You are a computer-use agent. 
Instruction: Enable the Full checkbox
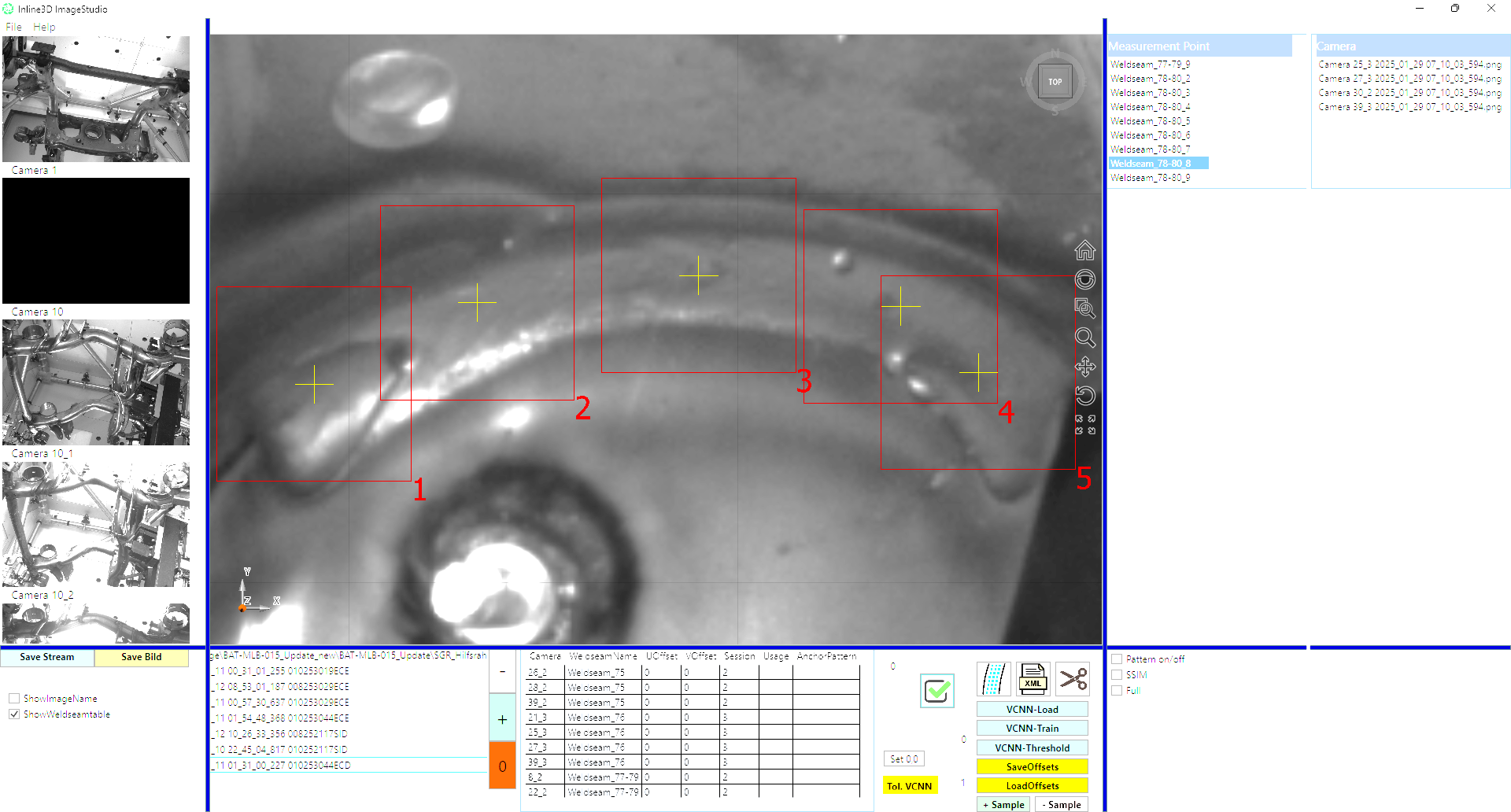(x=1117, y=691)
